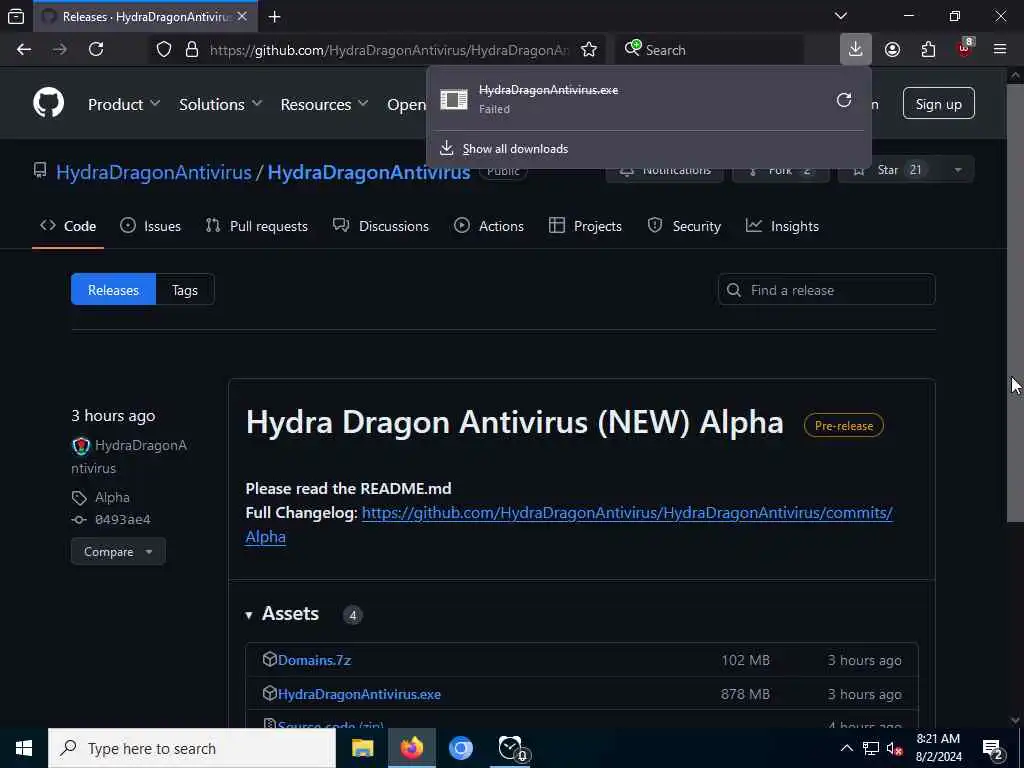Screen dimensions: 1024x768
Task: Open a new browser tab
Action: tap(274, 17)
